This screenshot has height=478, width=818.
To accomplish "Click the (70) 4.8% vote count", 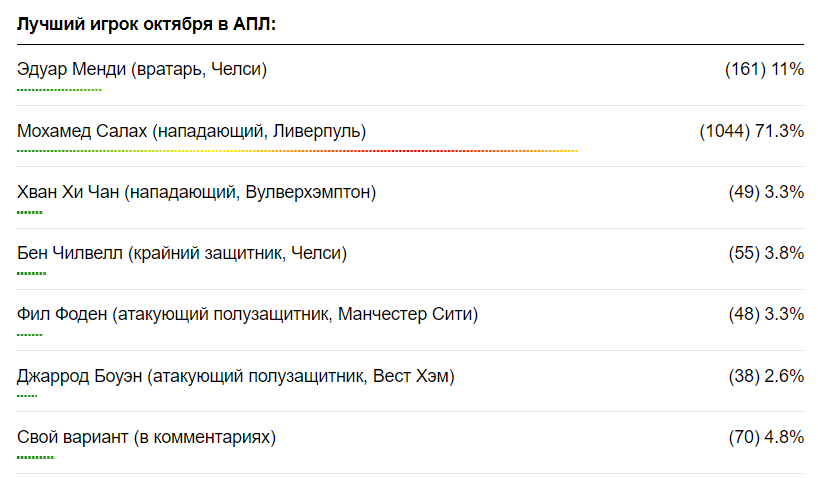I will pyautogui.click(x=766, y=437).
